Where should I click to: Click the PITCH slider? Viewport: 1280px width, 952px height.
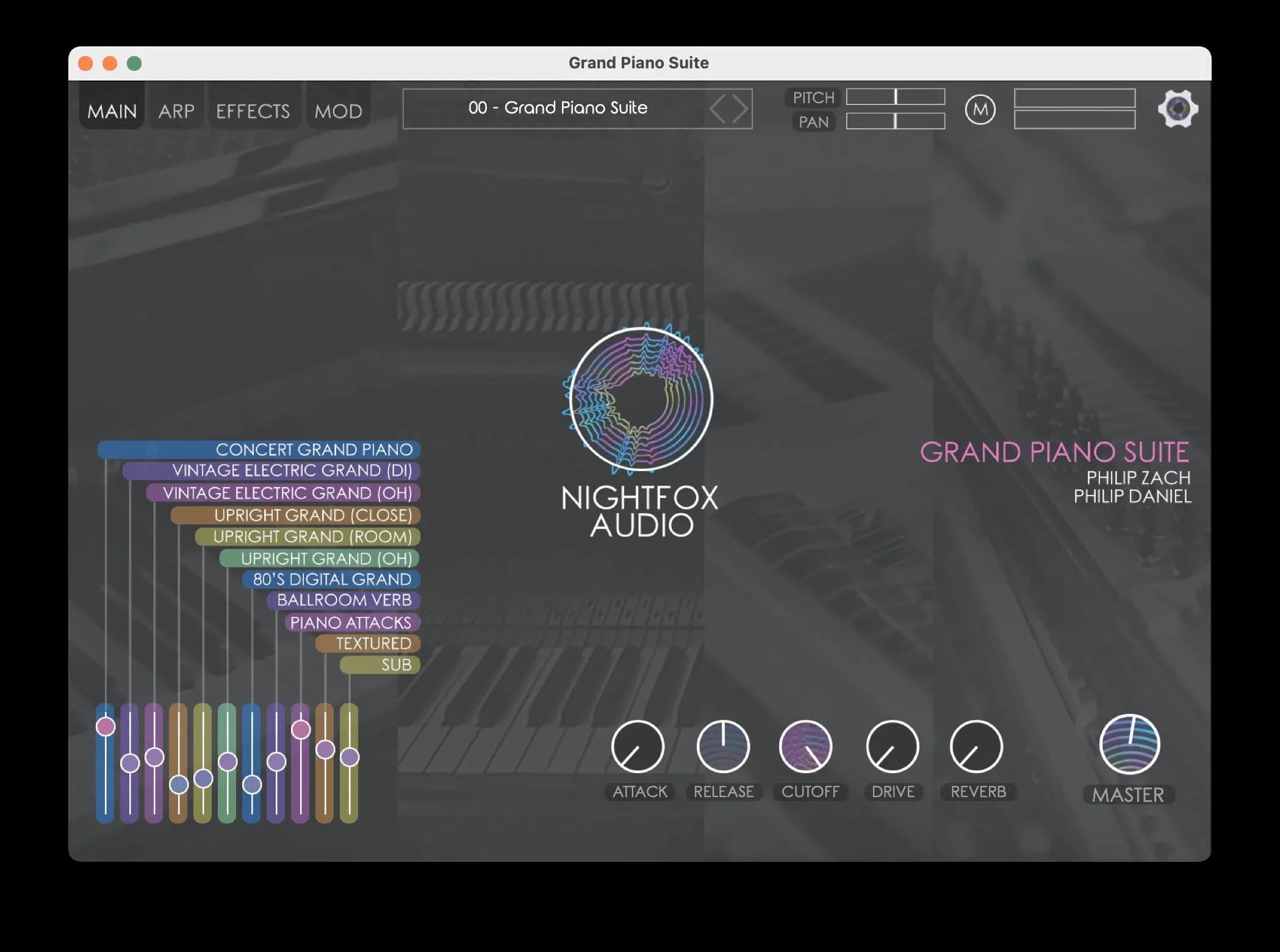tap(895, 97)
